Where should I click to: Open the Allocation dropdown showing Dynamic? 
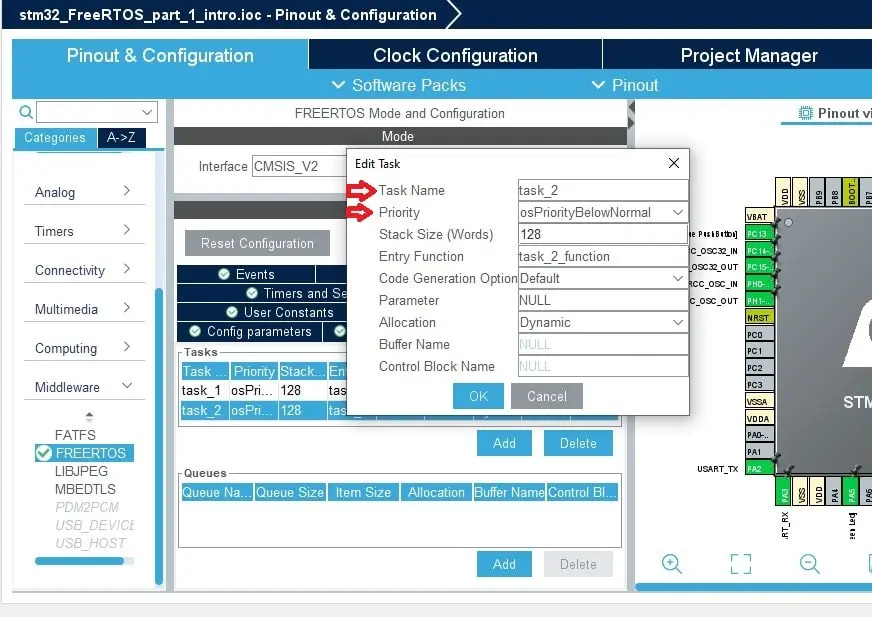(677, 322)
